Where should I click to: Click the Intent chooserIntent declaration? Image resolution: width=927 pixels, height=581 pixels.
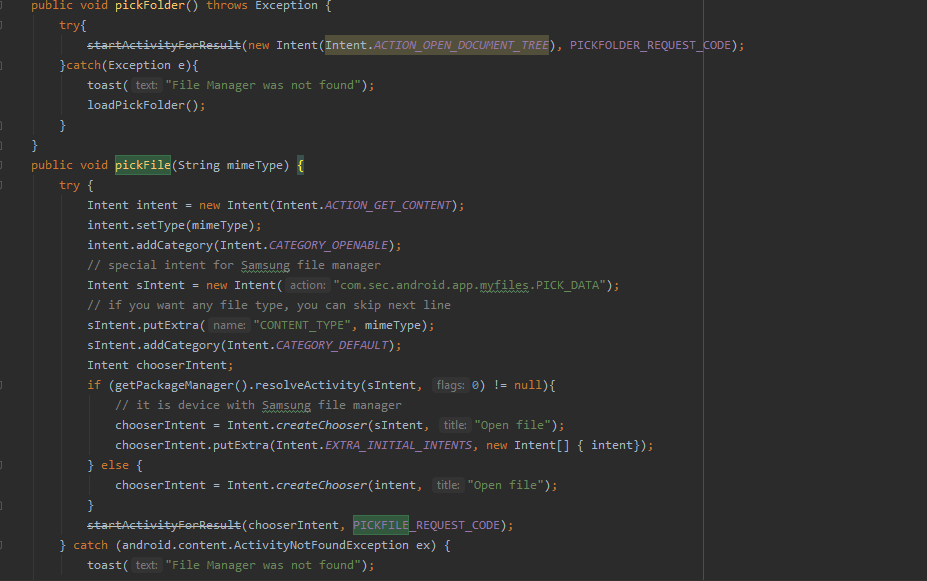(160, 365)
